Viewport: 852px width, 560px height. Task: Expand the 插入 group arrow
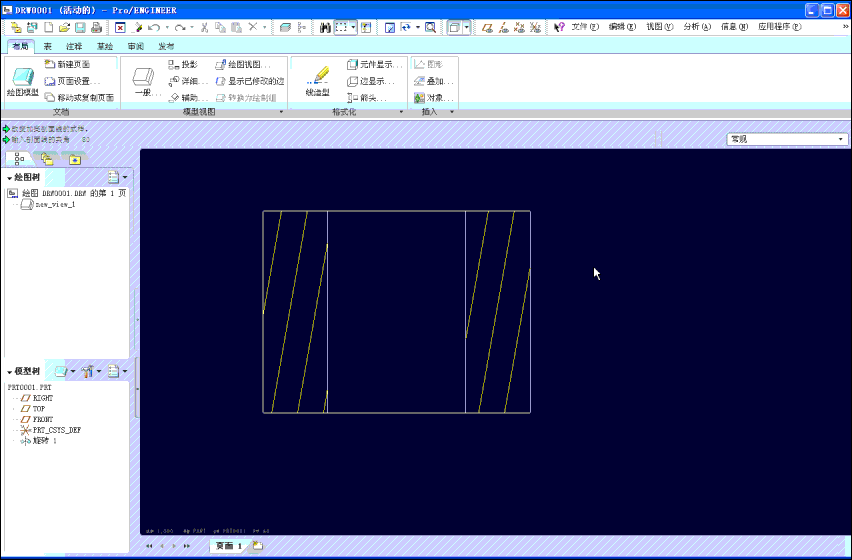click(x=452, y=112)
